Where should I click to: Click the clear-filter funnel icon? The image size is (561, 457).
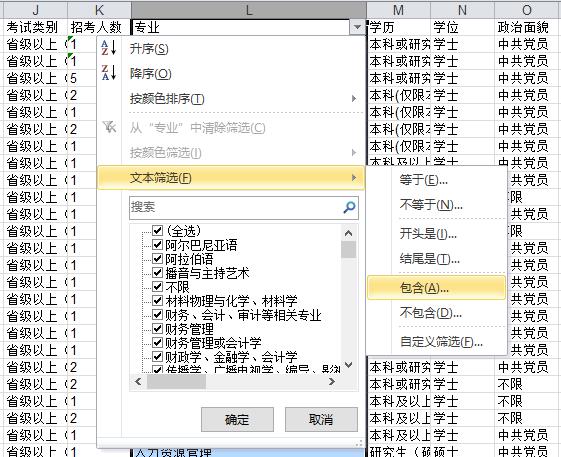[x=109, y=127]
